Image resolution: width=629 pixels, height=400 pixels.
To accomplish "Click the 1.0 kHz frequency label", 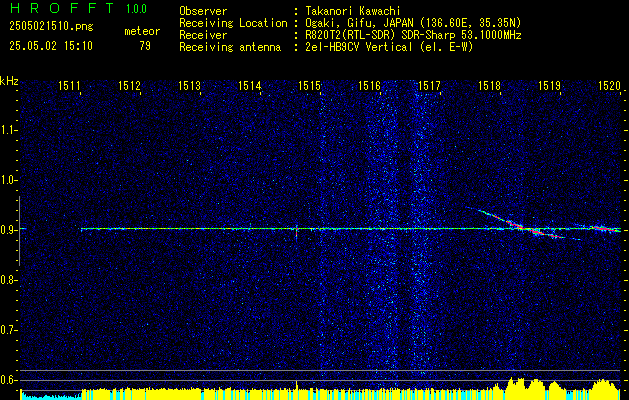I will (7, 180).
